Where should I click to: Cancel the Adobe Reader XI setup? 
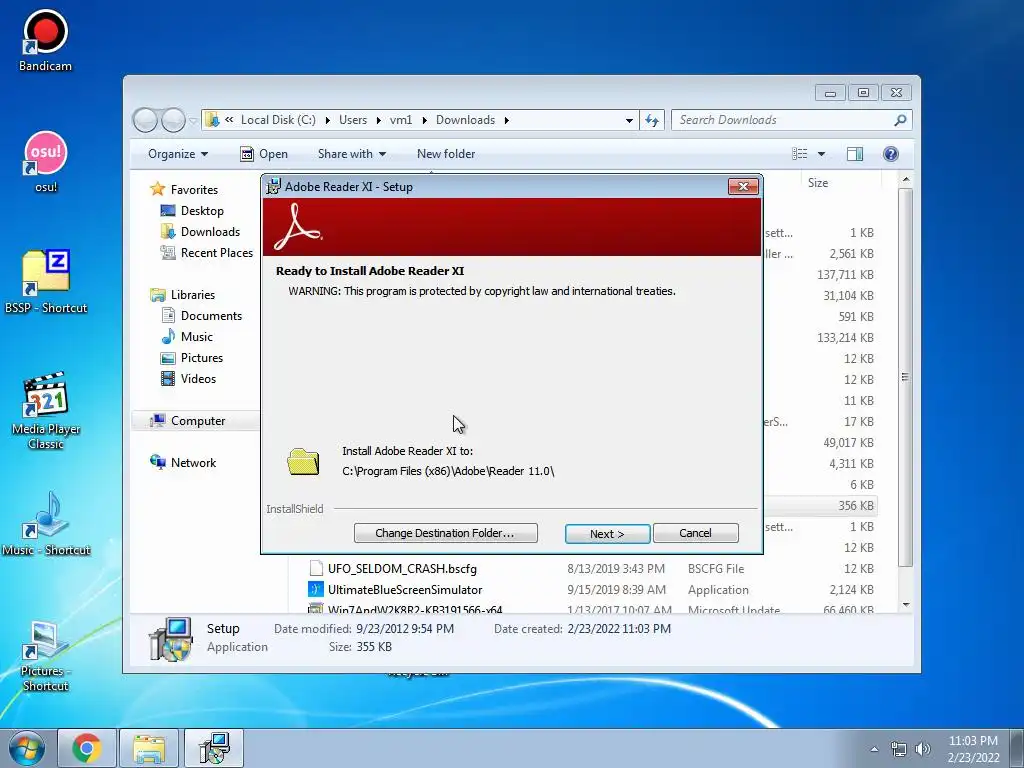click(x=696, y=533)
